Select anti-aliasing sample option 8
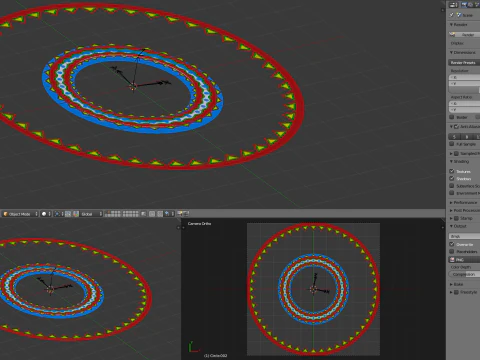 [x=466, y=137]
